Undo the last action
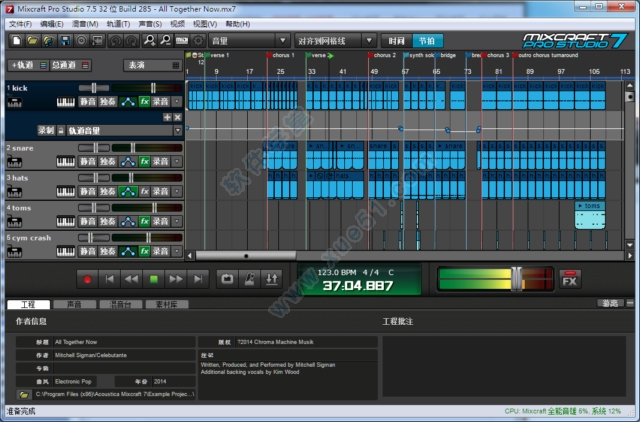This screenshot has width=640, height=422. click(x=116, y=40)
